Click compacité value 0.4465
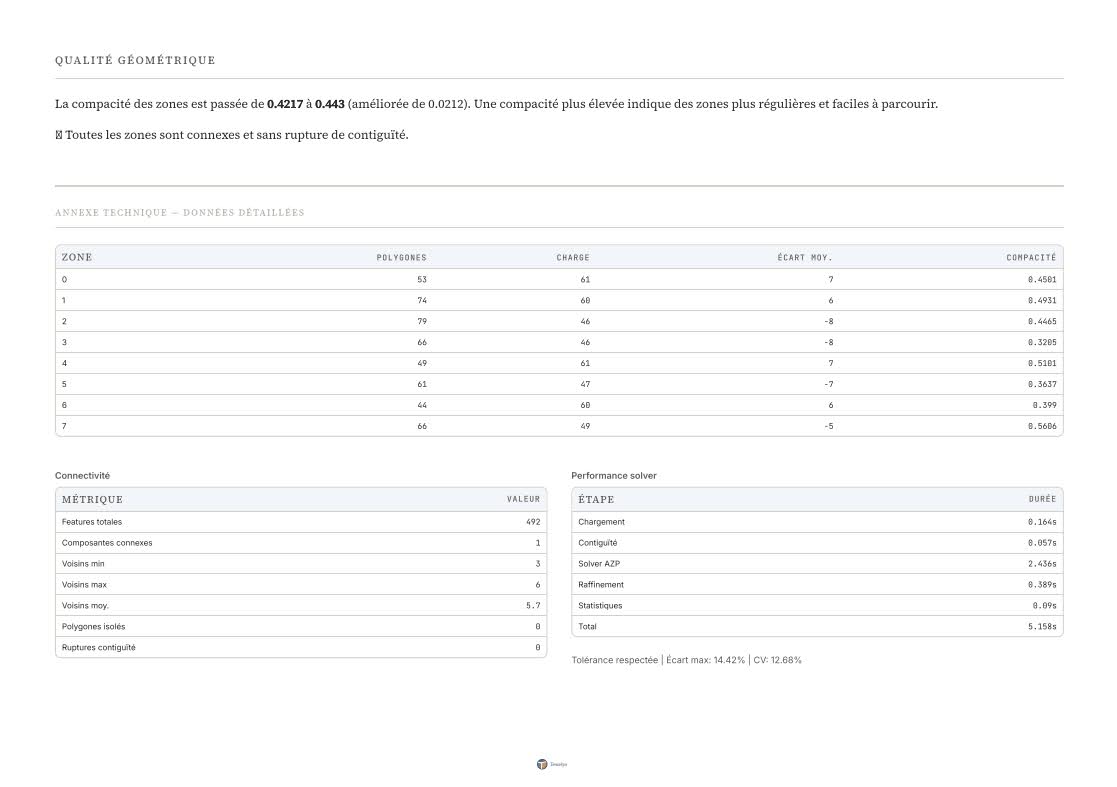This screenshot has width=1117, height=787. pyautogui.click(x=1042, y=322)
